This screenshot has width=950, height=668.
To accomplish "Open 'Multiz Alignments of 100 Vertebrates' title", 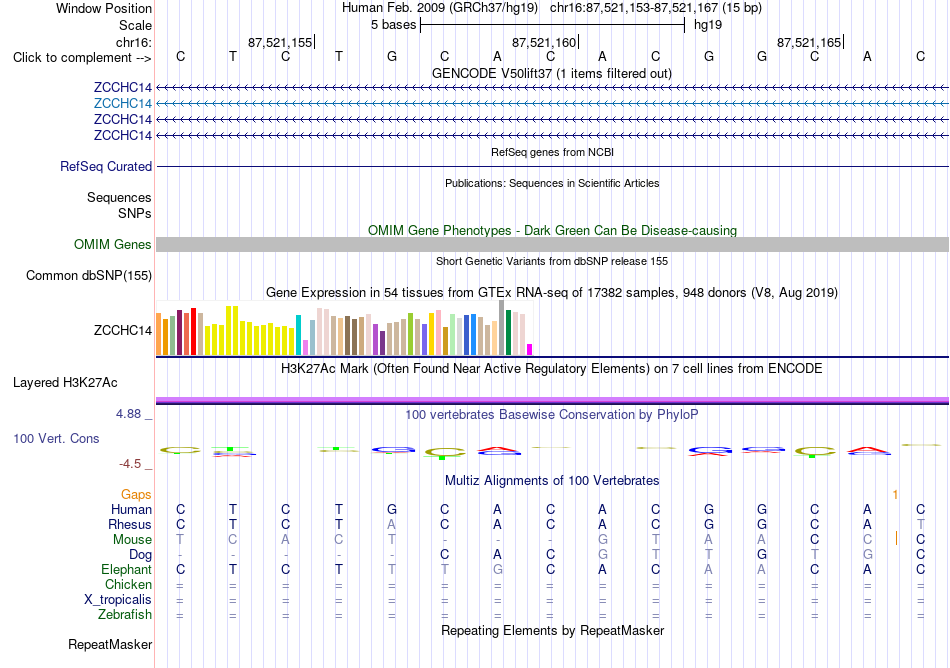I will point(552,481).
